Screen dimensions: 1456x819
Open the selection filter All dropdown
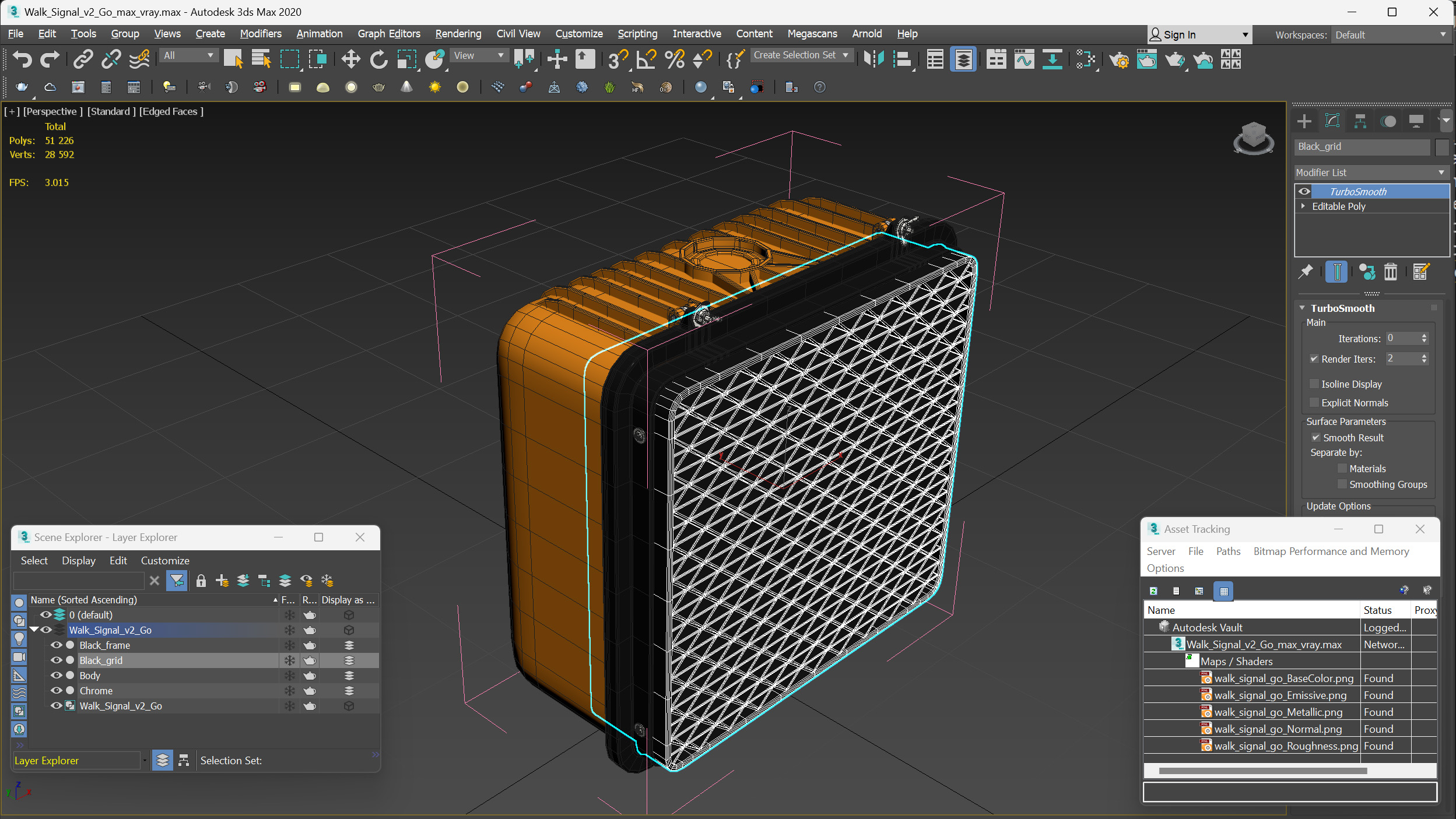(x=188, y=55)
